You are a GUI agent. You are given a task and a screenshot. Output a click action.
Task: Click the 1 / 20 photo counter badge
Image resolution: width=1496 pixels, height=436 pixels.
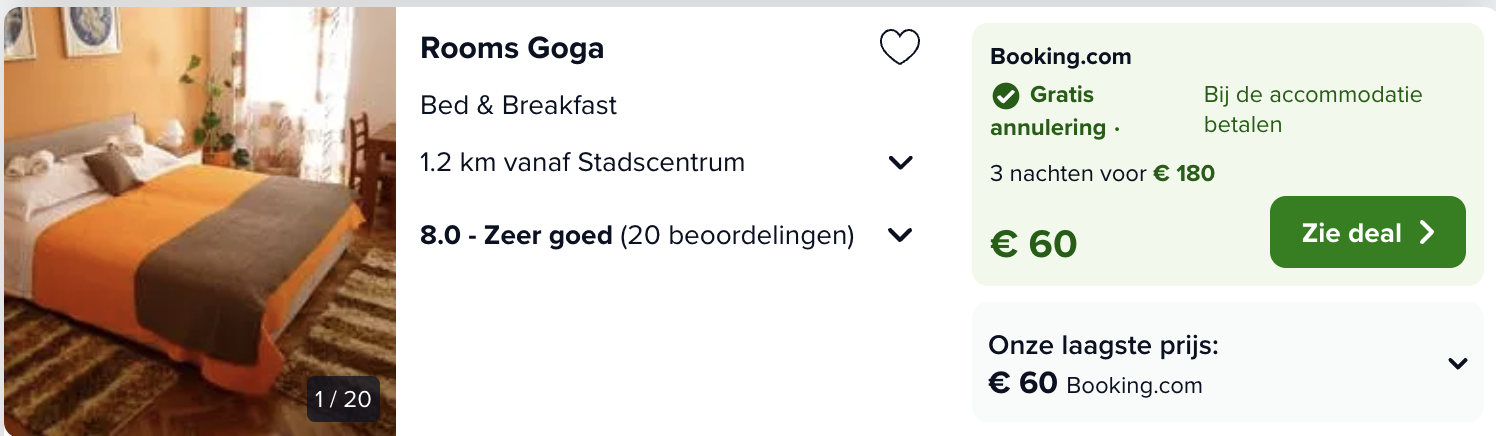(343, 400)
